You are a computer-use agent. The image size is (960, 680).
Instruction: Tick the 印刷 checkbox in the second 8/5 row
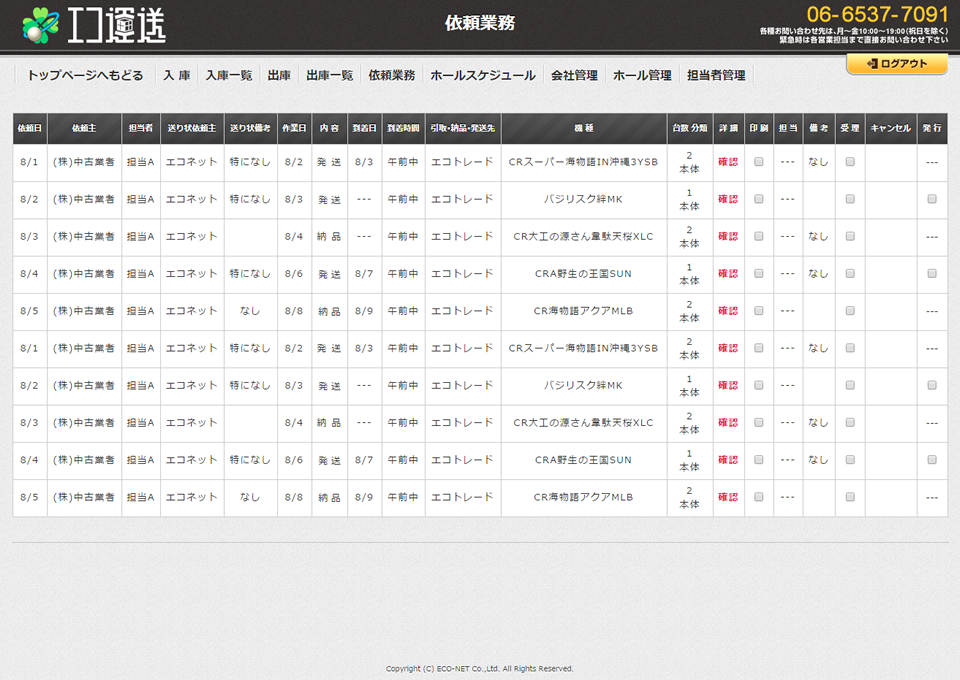point(759,497)
